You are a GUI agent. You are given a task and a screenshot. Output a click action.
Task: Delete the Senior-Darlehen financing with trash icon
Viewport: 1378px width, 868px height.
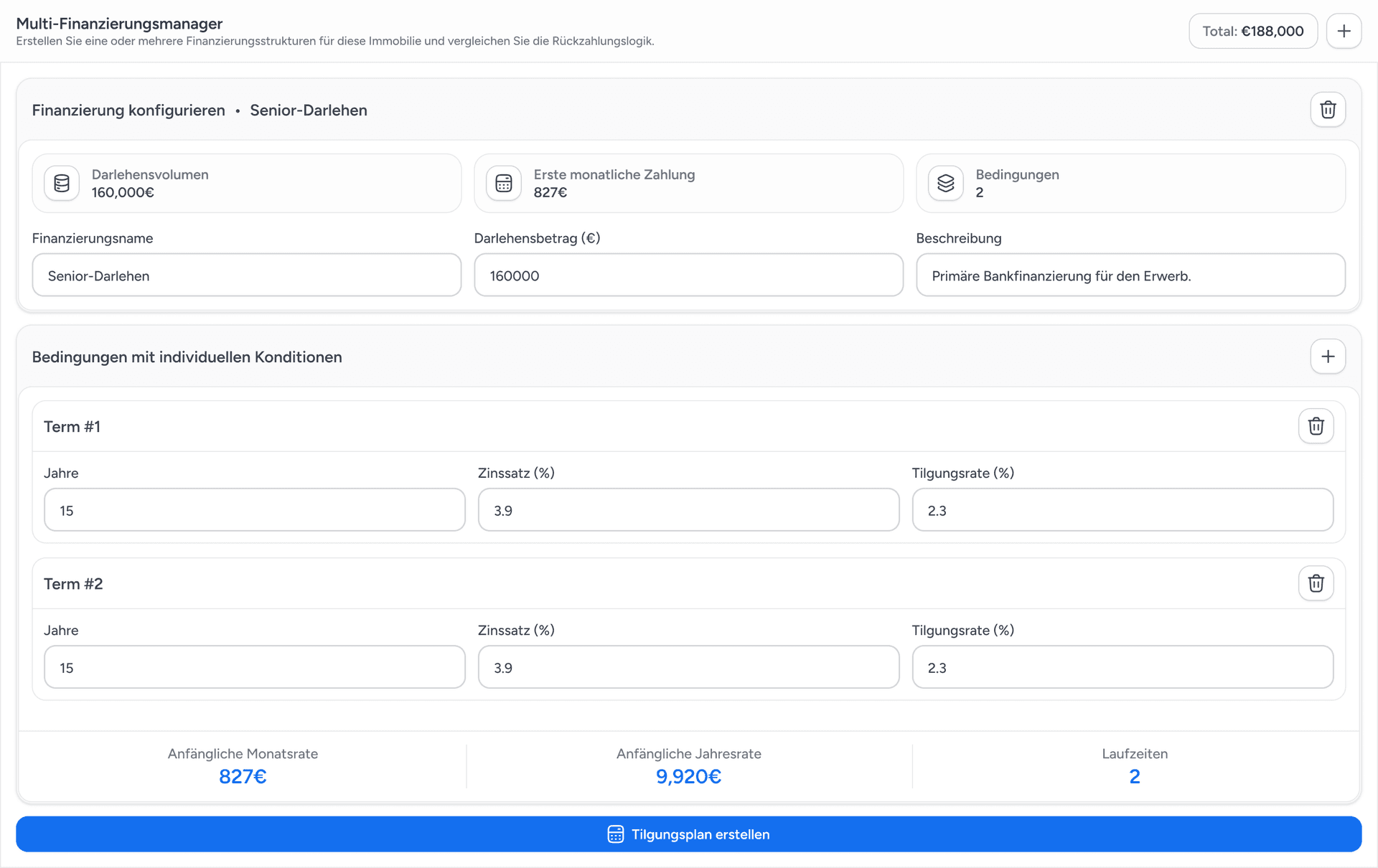click(x=1328, y=110)
